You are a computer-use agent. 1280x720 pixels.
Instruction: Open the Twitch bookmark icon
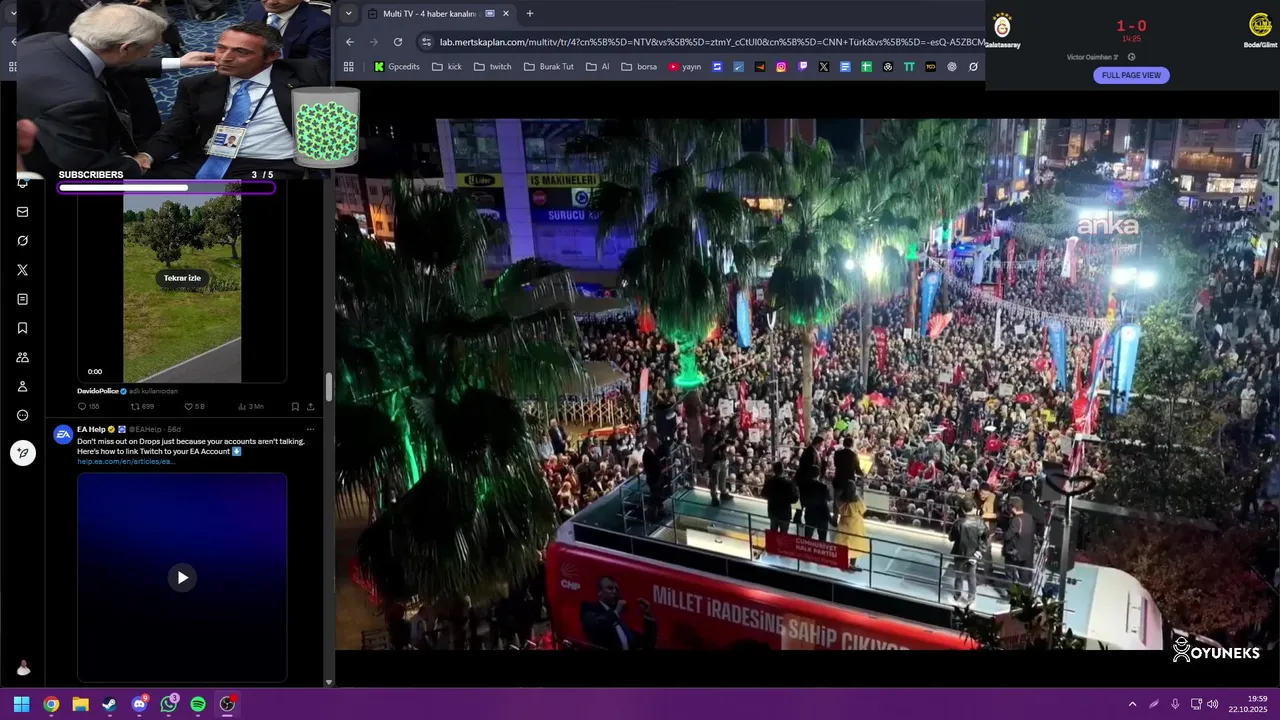pos(802,67)
